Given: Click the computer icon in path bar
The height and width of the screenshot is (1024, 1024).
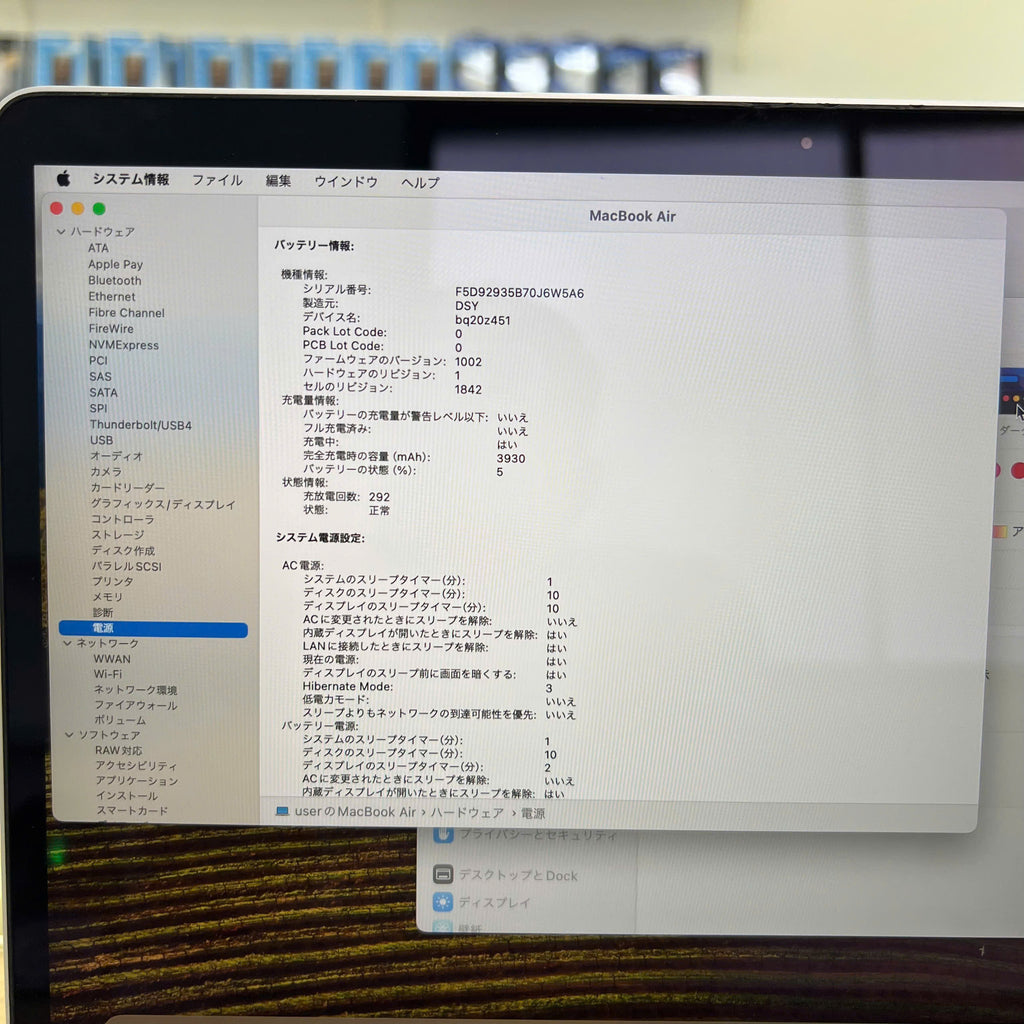Looking at the screenshot, I should click(282, 811).
